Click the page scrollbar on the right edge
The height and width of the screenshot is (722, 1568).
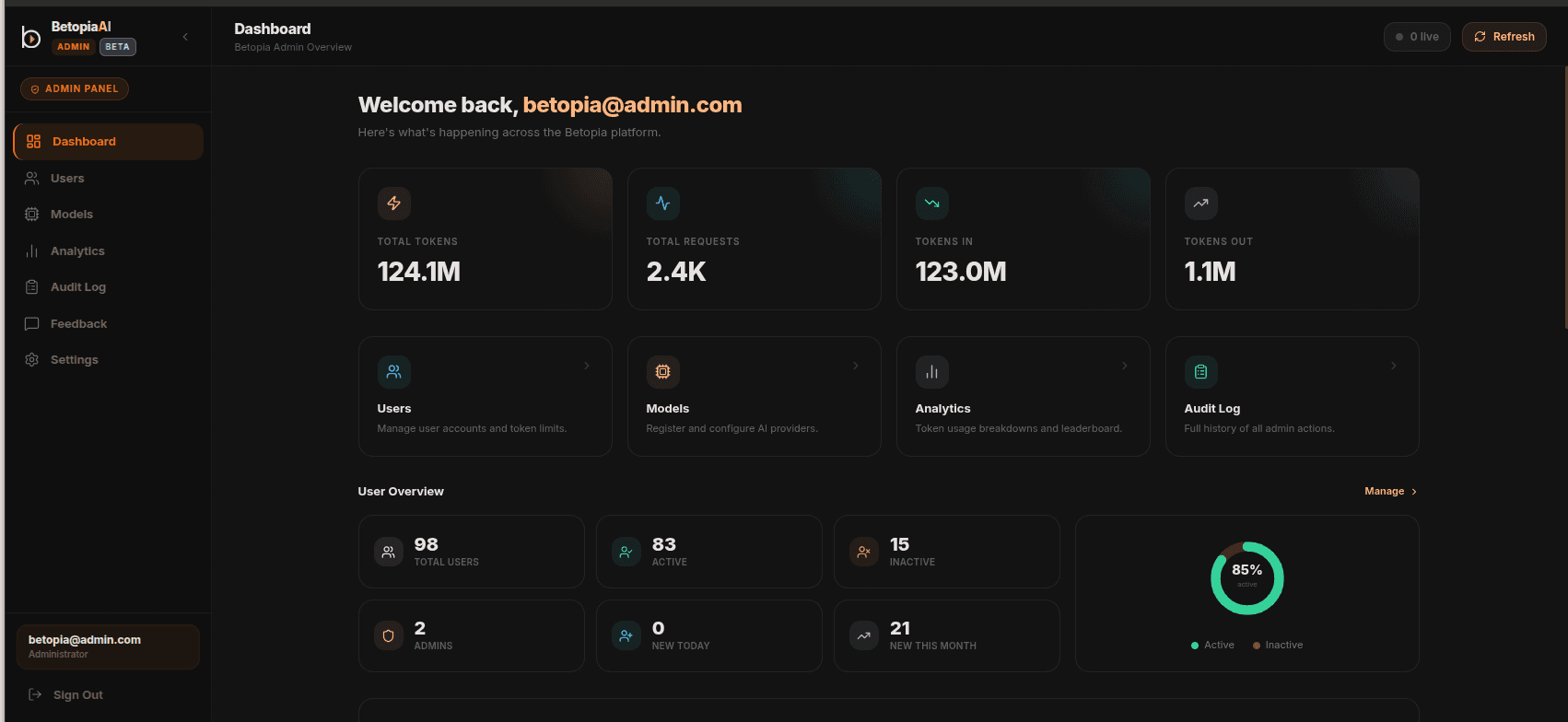1564,198
